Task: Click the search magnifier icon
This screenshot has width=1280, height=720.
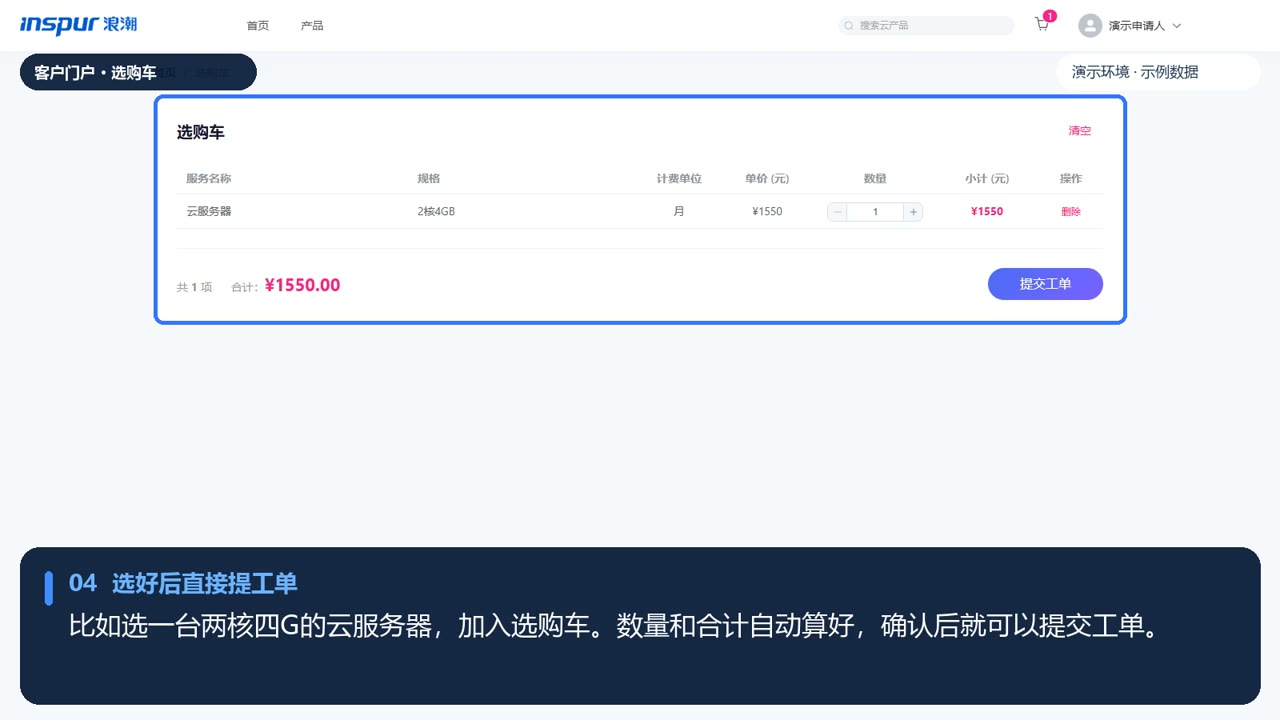Action: coord(849,26)
